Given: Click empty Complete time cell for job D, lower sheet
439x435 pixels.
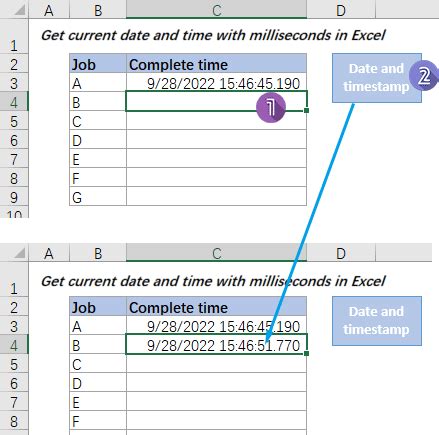Looking at the screenshot, I should pos(216,382).
